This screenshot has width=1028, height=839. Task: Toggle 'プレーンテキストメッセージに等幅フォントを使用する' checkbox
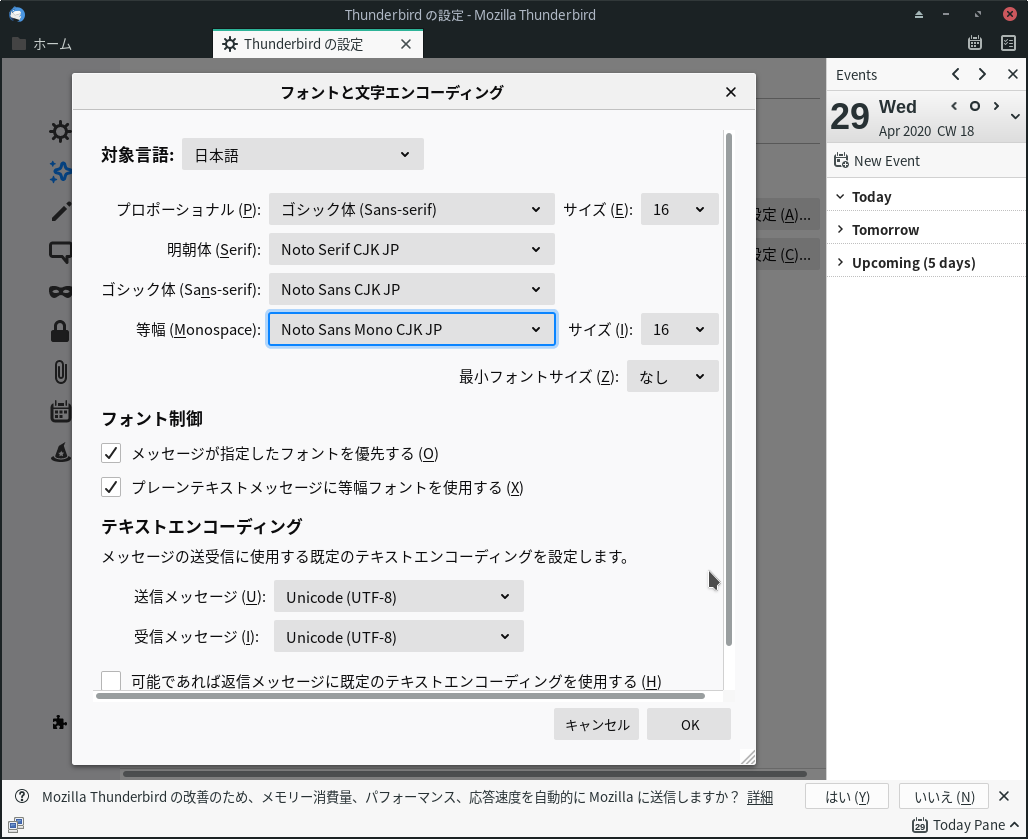[111, 487]
